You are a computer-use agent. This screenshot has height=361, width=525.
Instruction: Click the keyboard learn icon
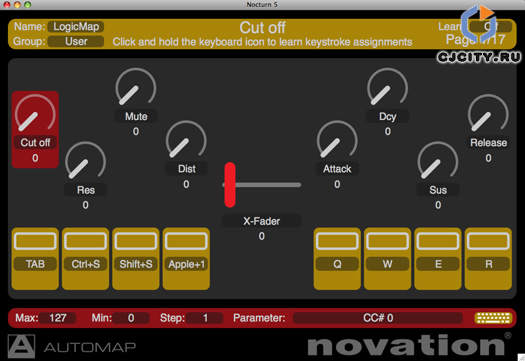(x=493, y=318)
